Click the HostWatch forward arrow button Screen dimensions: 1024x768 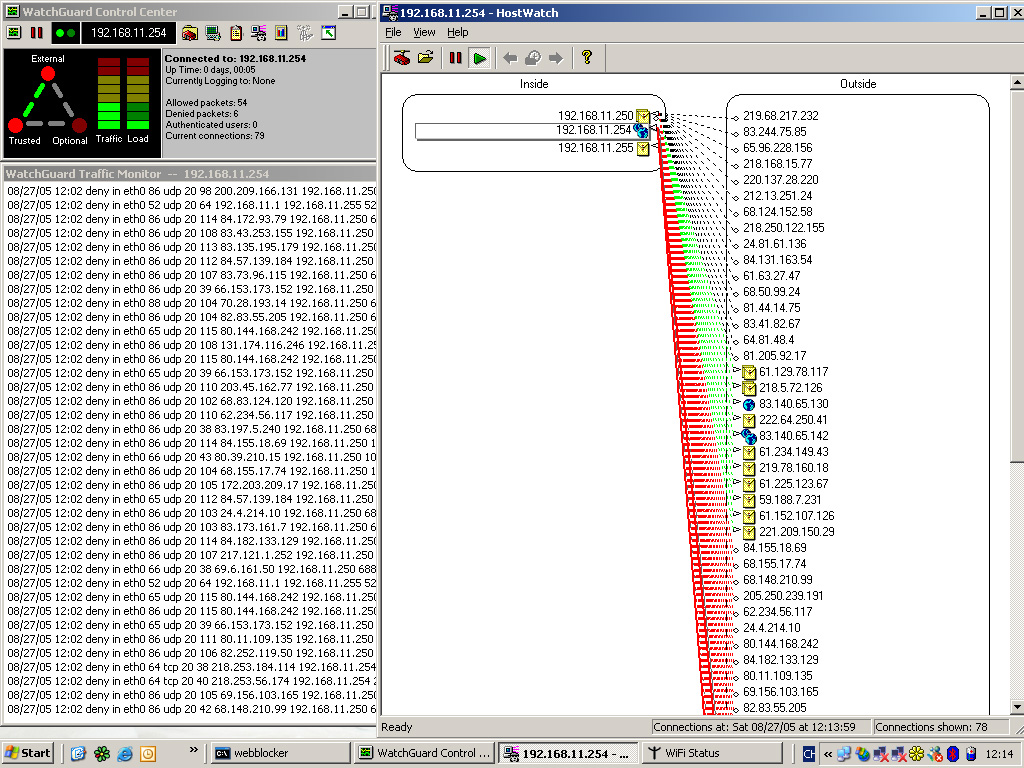click(x=556, y=58)
